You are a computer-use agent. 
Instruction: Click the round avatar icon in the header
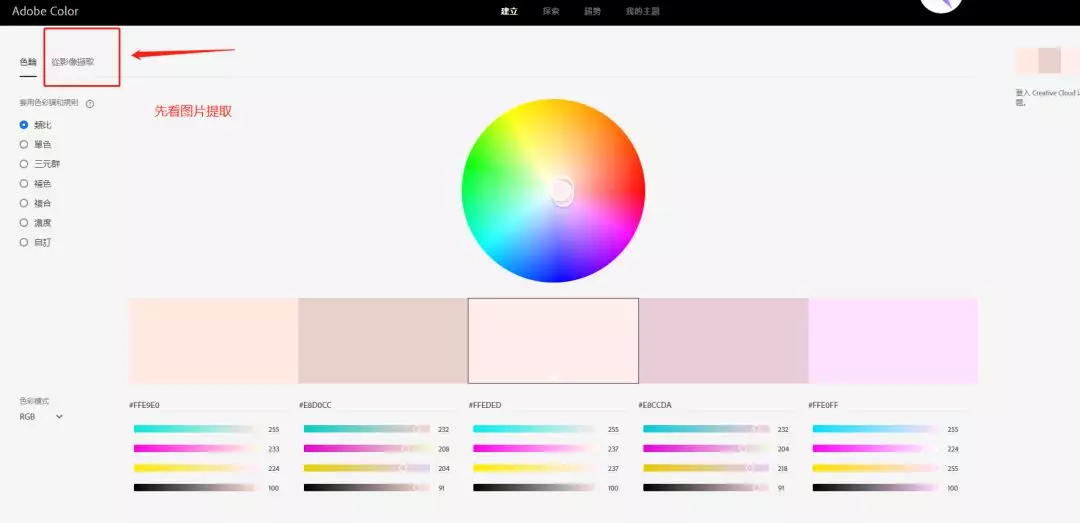coord(940,5)
